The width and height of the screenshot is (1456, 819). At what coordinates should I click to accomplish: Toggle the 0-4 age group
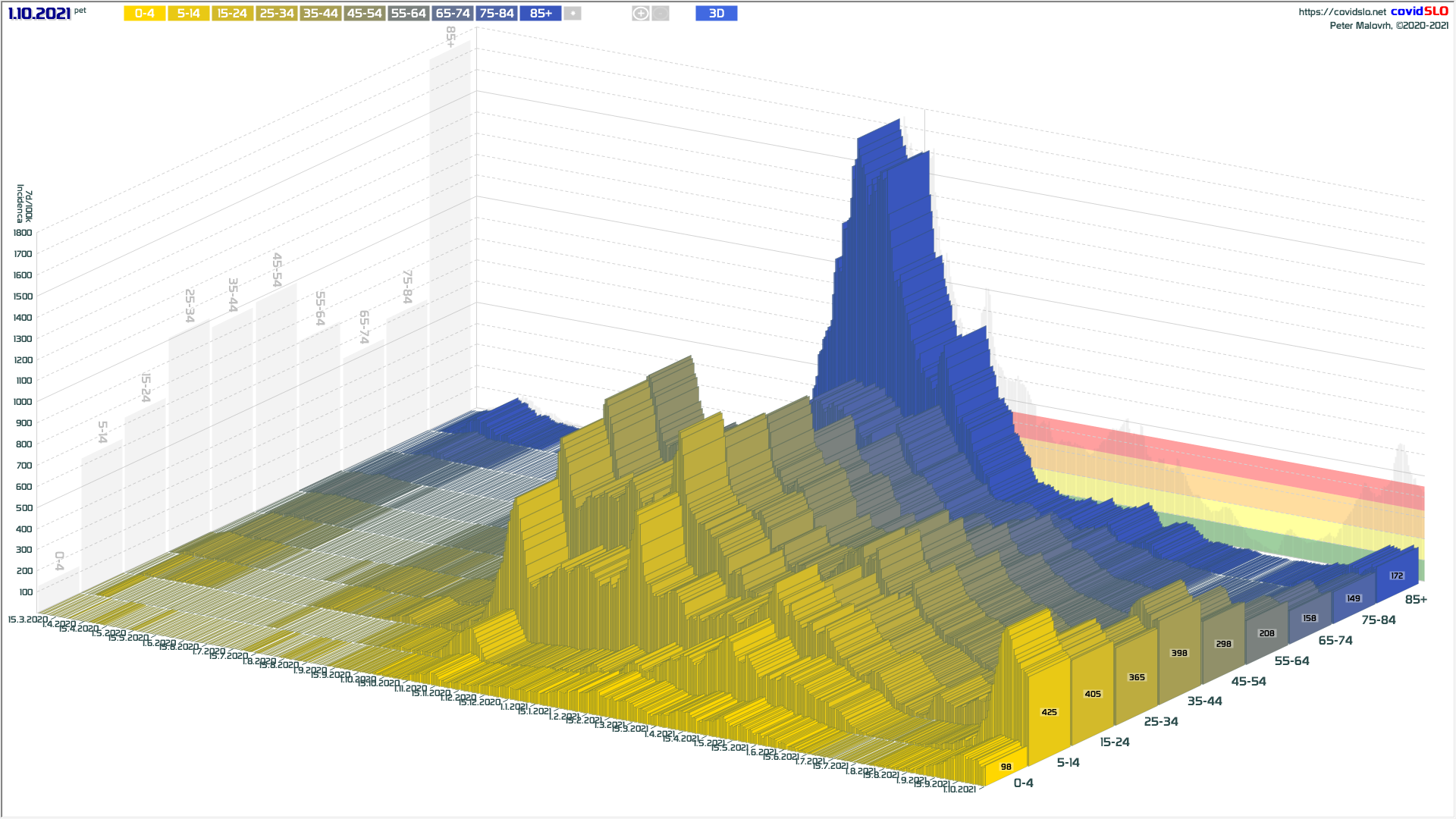tap(144, 14)
